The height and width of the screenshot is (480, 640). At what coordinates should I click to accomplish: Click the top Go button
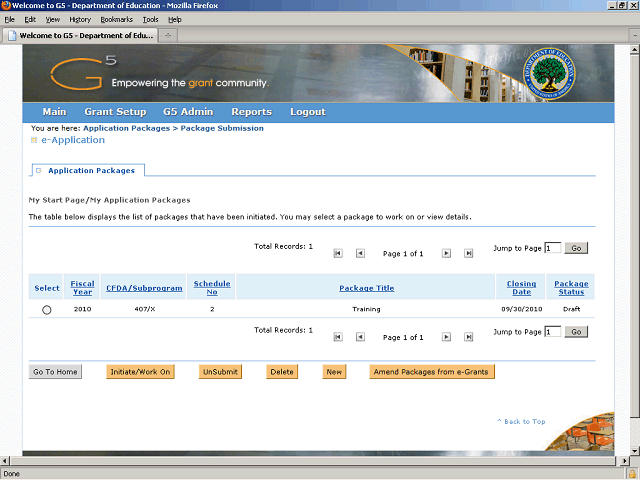(576, 248)
